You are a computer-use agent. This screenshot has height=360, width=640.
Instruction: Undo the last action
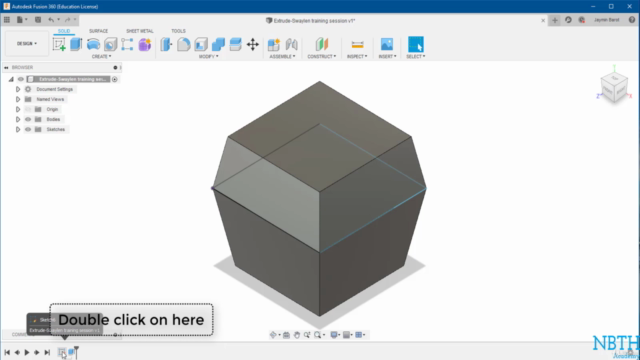(x=51, y=20)
